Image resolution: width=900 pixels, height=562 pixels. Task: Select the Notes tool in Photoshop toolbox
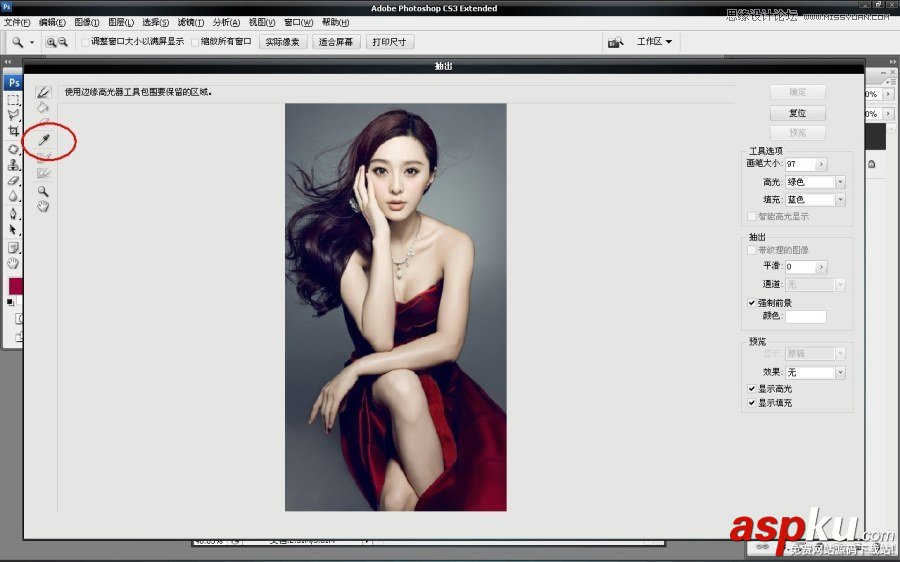(13, 248)
